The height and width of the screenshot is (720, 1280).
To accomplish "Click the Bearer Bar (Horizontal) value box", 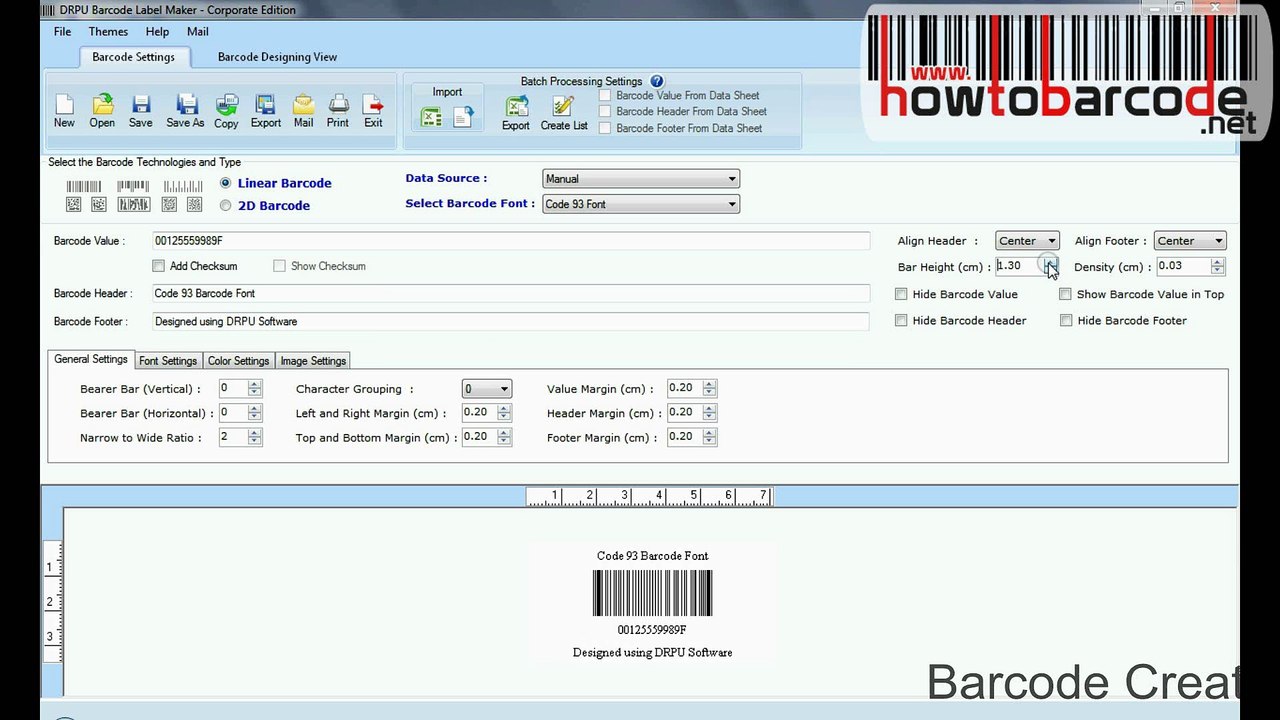I will coord(233,412).
